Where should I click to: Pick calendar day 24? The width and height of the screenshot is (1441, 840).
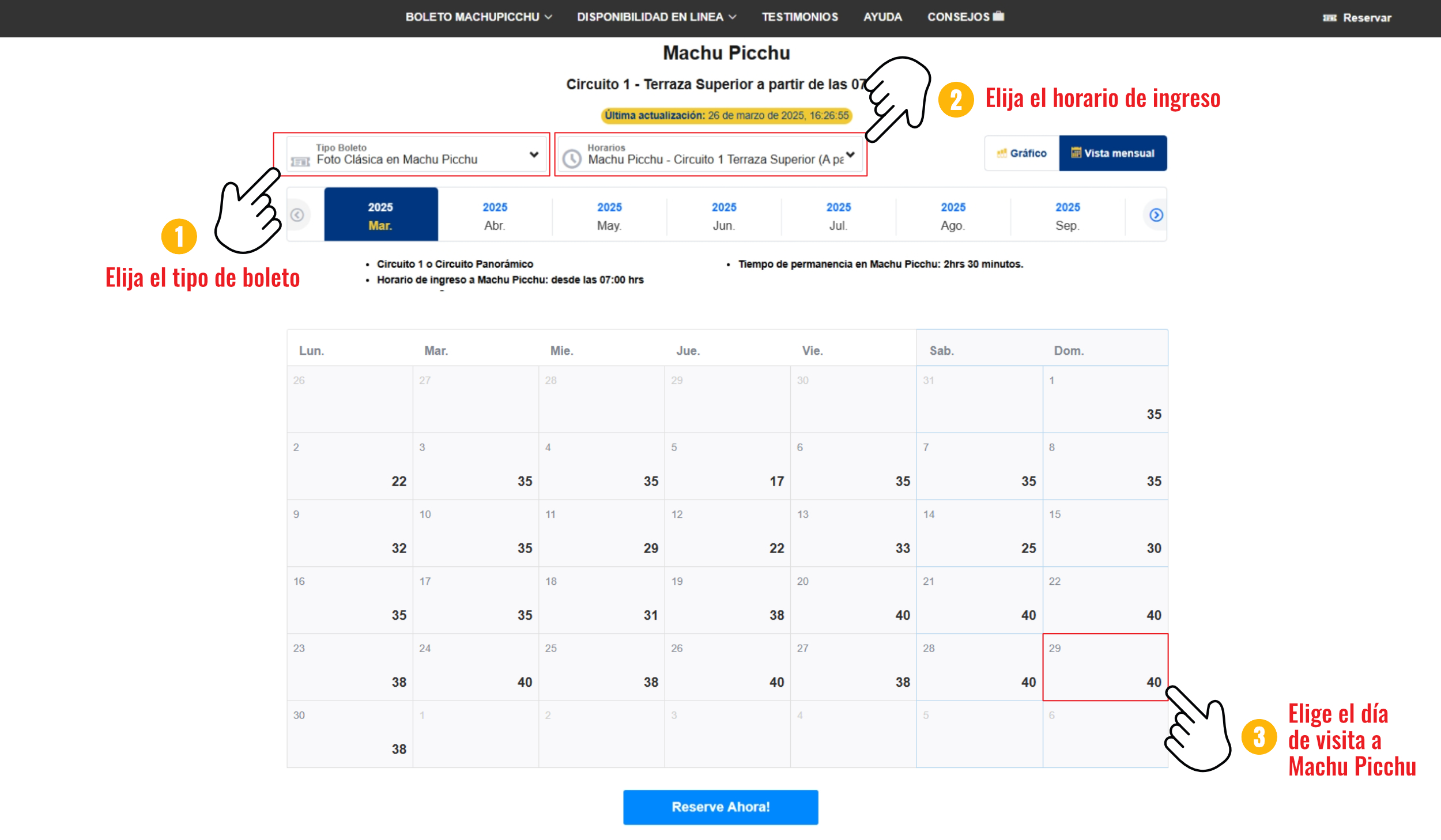click(476, 667)
